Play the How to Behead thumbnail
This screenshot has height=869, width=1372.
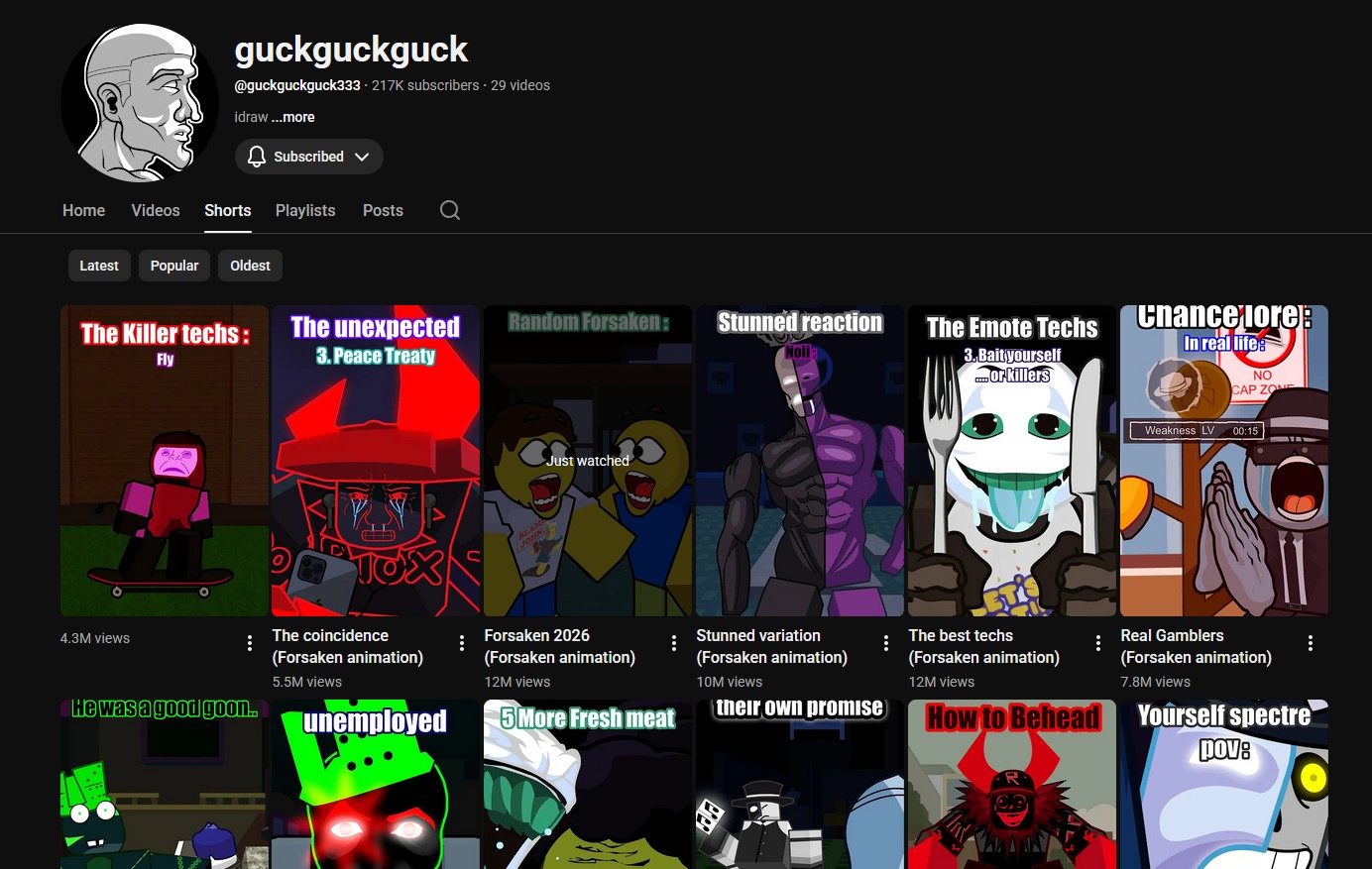coord(1013,785)
